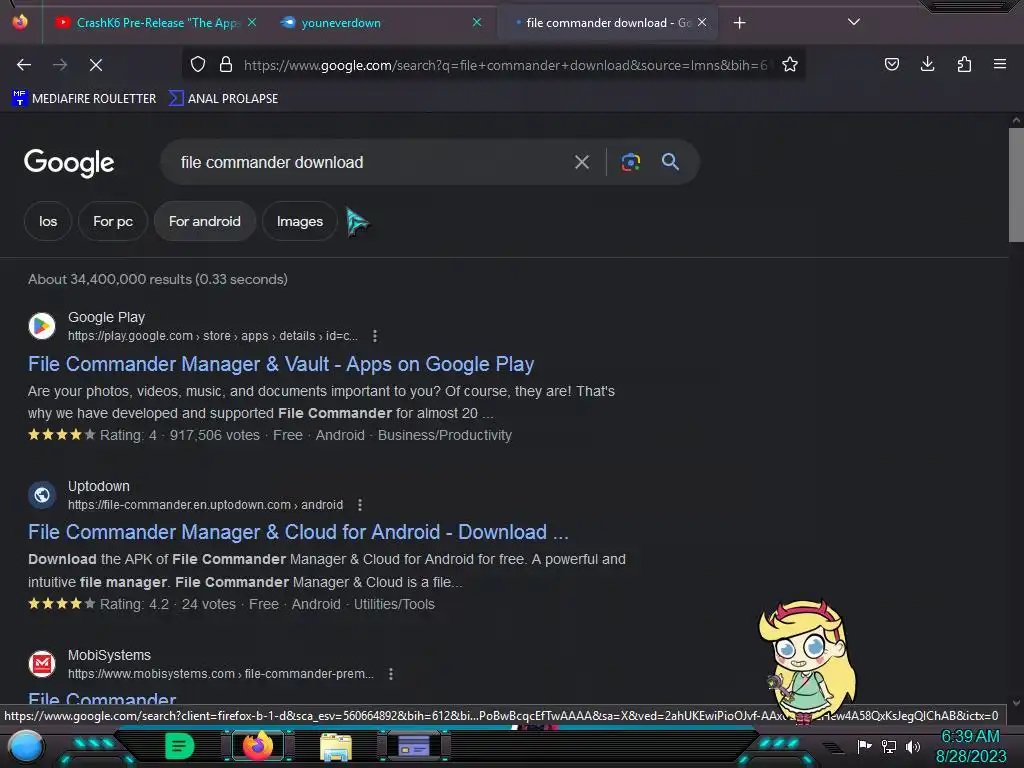The image size is (1024, 768).
Task: Click the 'About 34,400,000 results' text
Action: (x=157, y=280)
